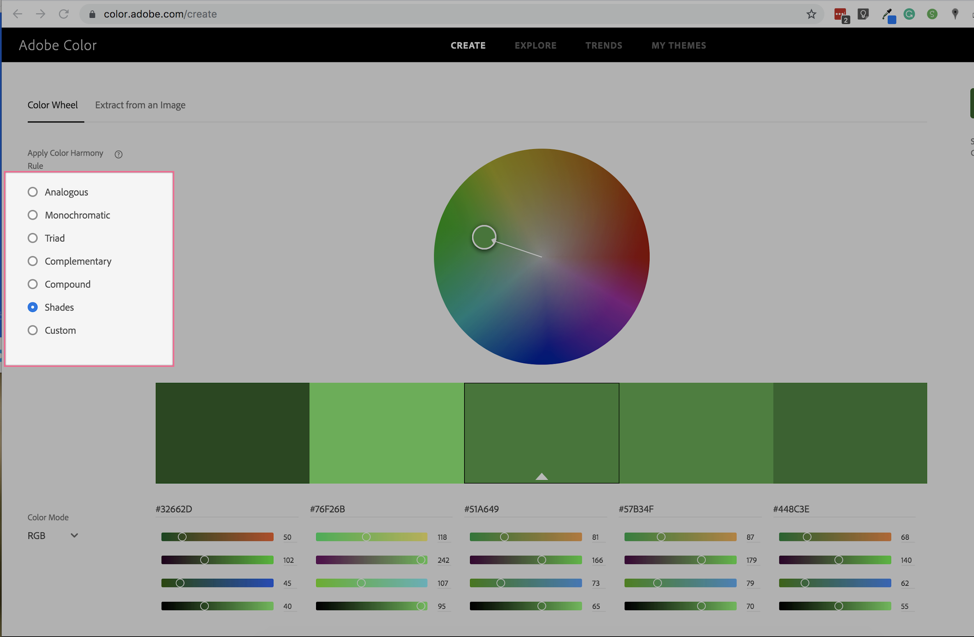Click the red value 50 field
This screenshot has width=974, height=637.
(x=288, y=537)
